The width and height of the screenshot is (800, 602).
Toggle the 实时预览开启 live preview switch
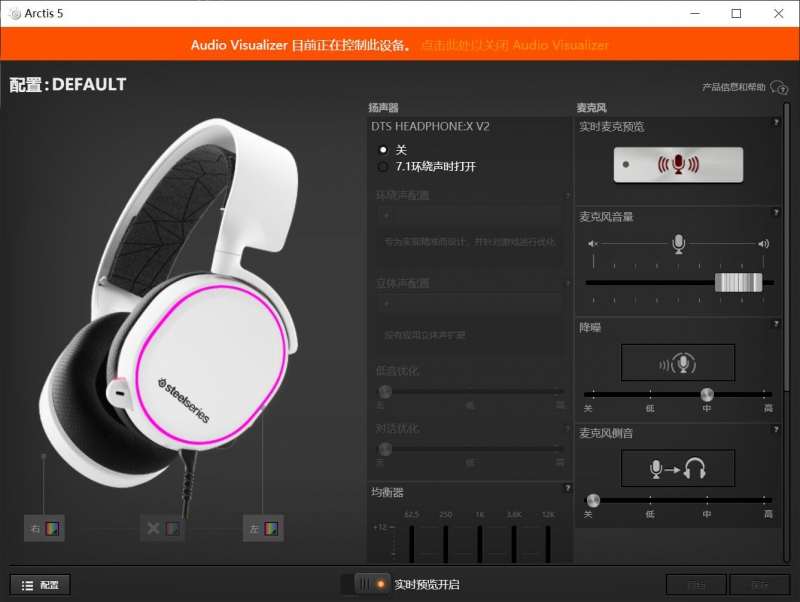[x=365, y=584]
